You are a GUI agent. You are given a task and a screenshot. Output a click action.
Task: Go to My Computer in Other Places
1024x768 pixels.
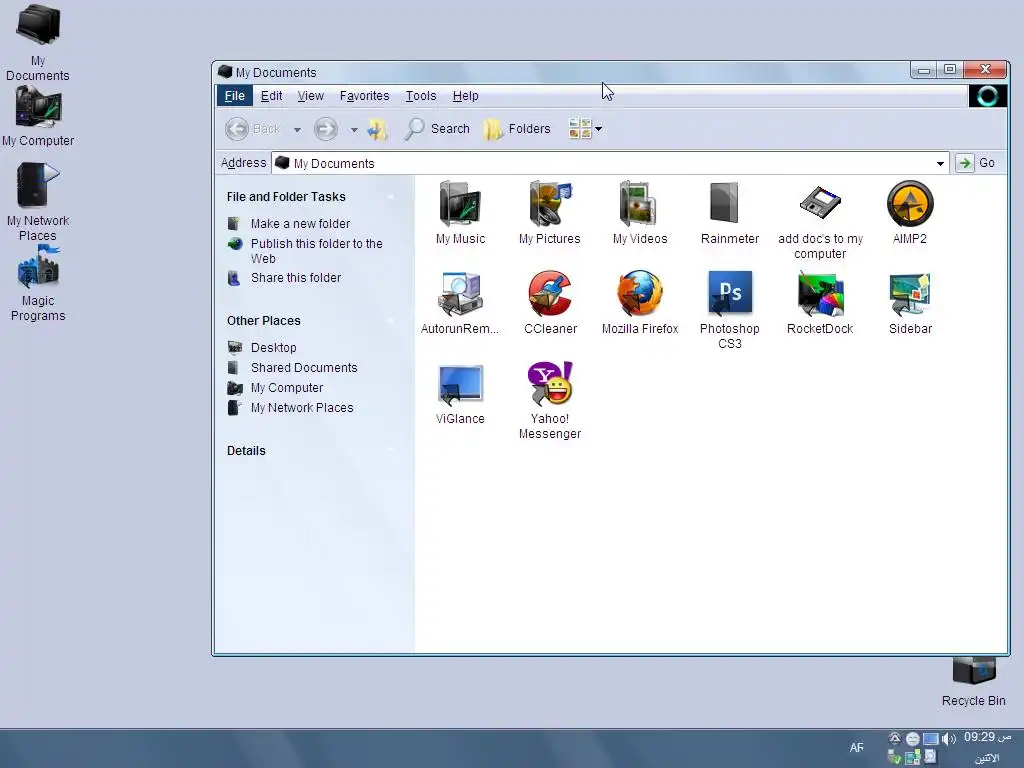[x=287, y=388]
